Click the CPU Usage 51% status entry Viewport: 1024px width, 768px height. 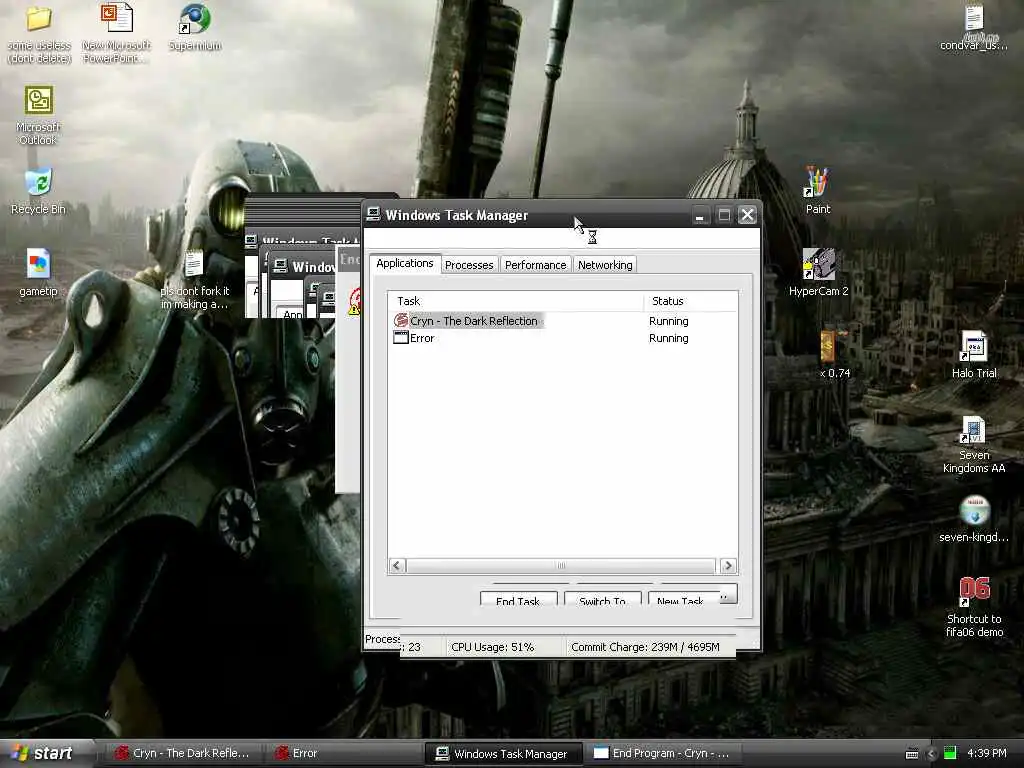(x=492, y=647)
